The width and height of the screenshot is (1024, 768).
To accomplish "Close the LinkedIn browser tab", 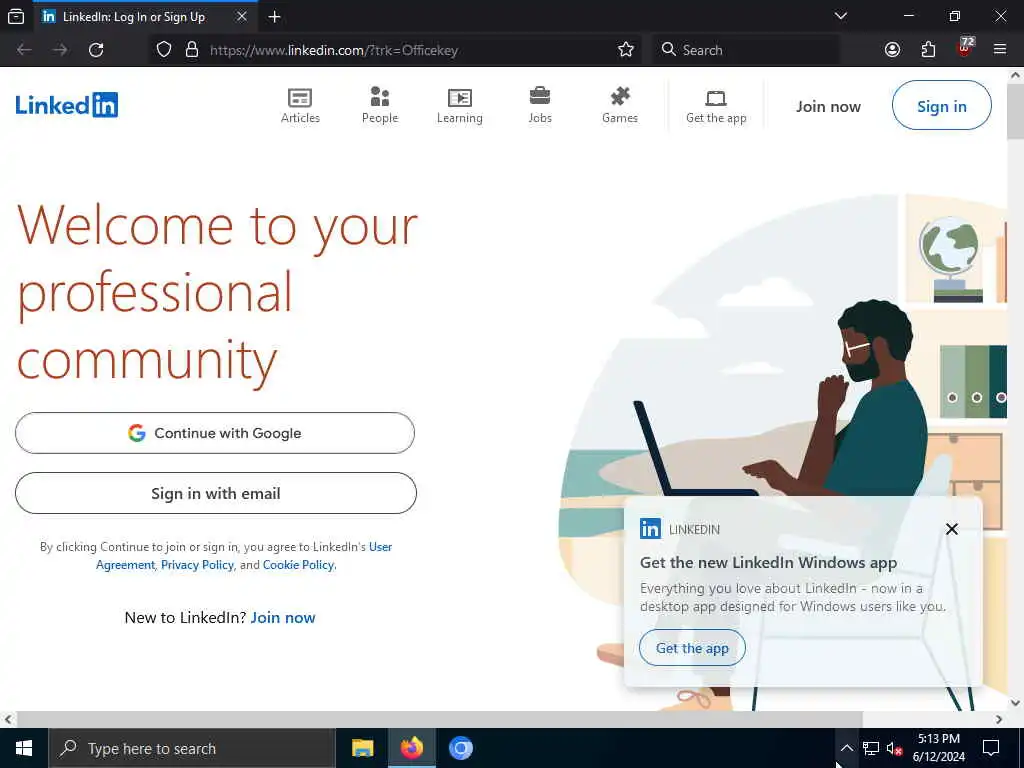I will coord(242,16).
